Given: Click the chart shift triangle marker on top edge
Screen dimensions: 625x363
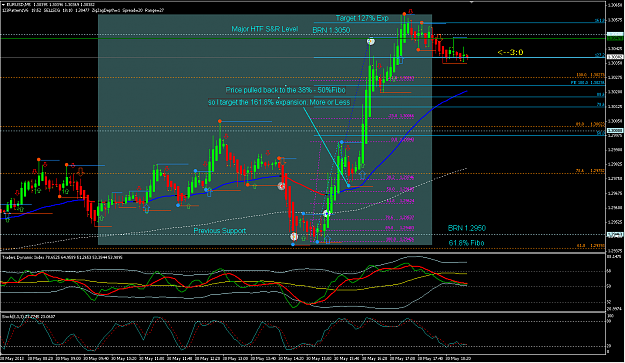Looking at the screenshot, I should (471, 2).
